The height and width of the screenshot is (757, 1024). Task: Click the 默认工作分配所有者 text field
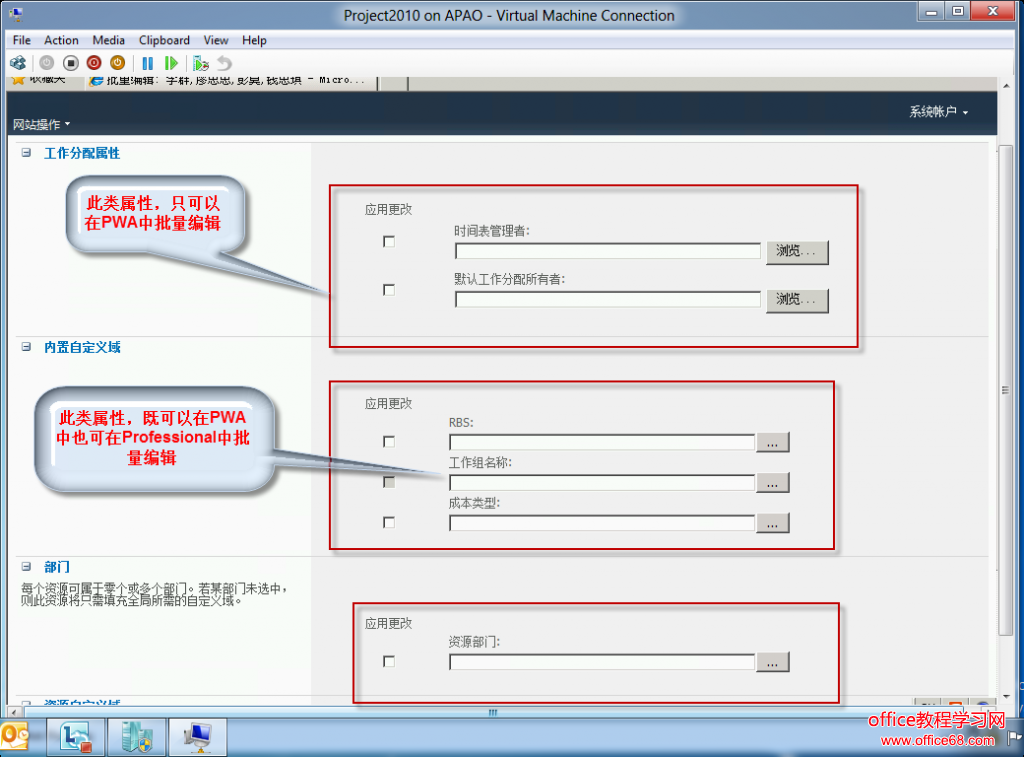tap(608, 300)
